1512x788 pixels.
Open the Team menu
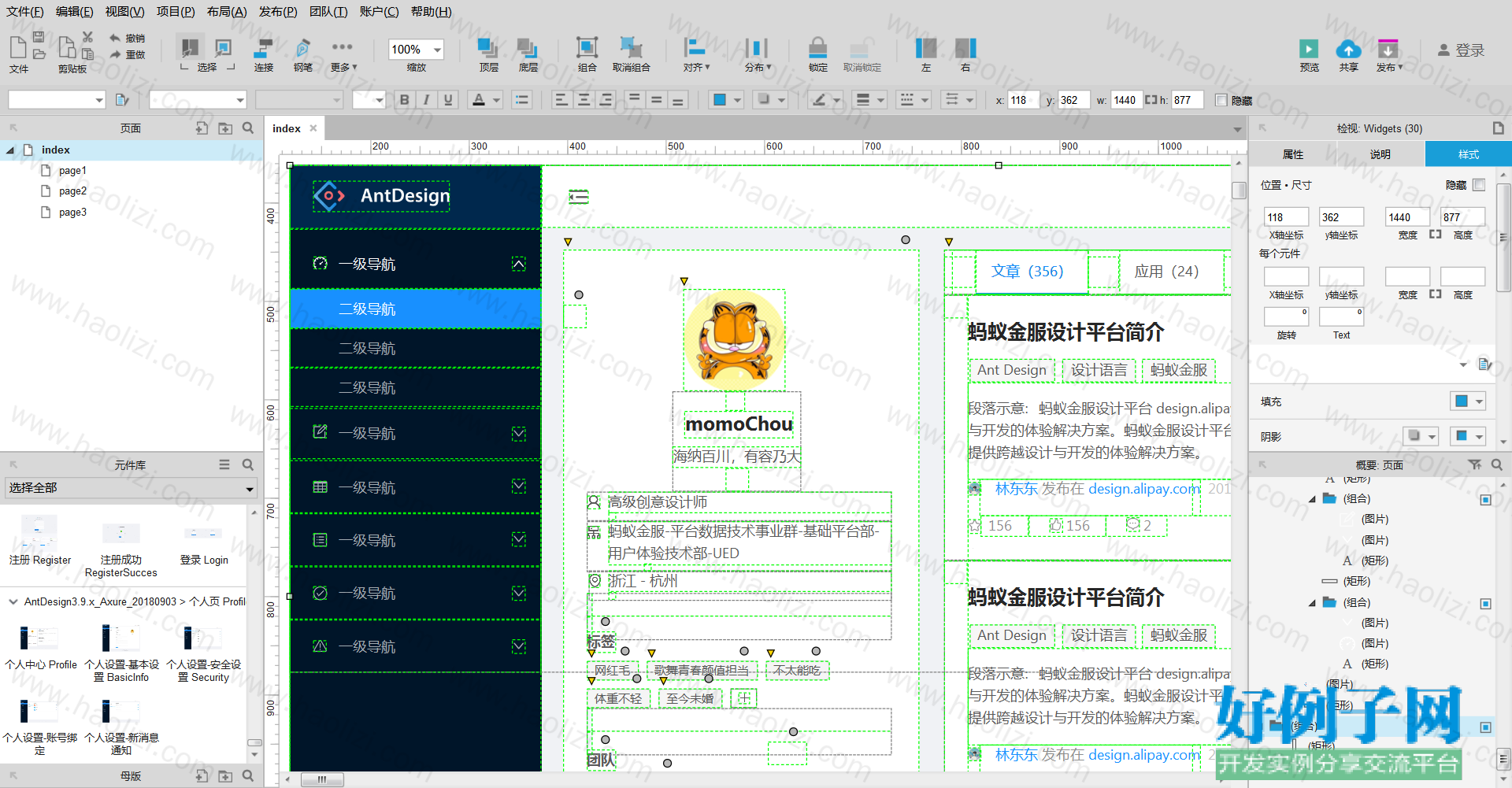[328, 12]
